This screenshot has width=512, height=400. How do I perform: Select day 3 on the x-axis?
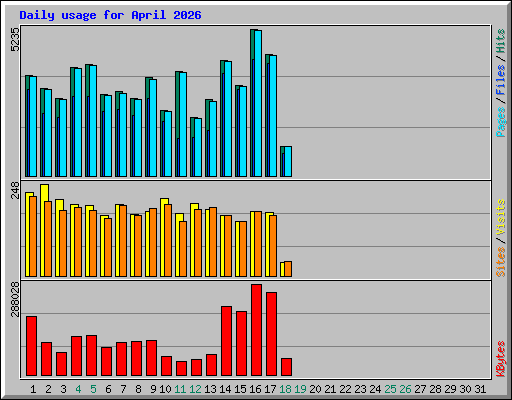[63, 389]
